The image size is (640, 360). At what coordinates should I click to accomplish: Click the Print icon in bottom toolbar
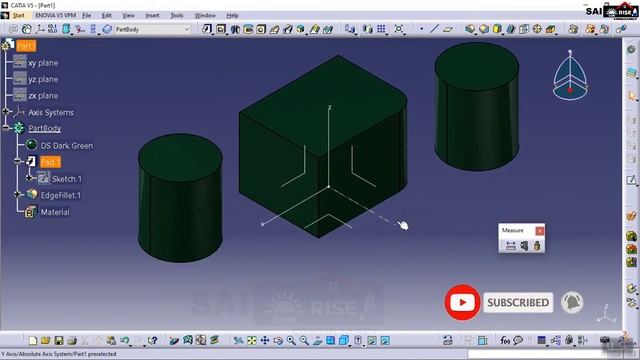(72, 340)
